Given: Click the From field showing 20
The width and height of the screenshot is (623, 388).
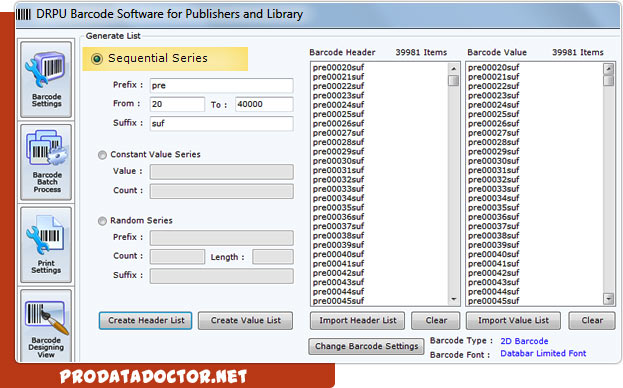Looking at the screenshot, I should [x=177, y=104].
